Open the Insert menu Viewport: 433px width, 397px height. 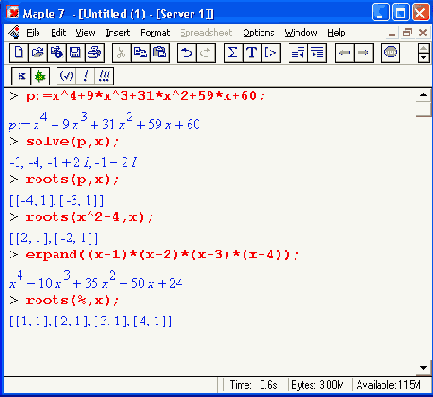(118, 33)
